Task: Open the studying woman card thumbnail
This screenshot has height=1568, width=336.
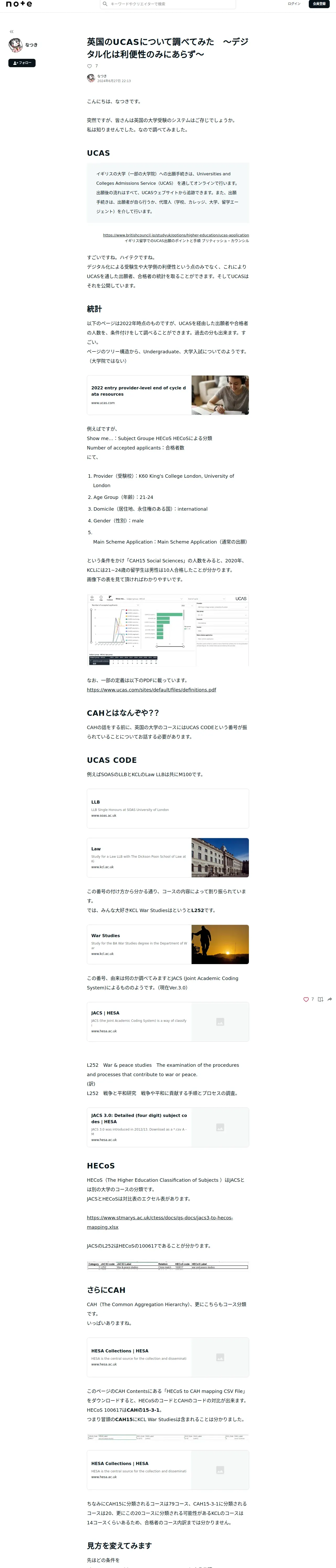Action: click(x=220, y=395)
